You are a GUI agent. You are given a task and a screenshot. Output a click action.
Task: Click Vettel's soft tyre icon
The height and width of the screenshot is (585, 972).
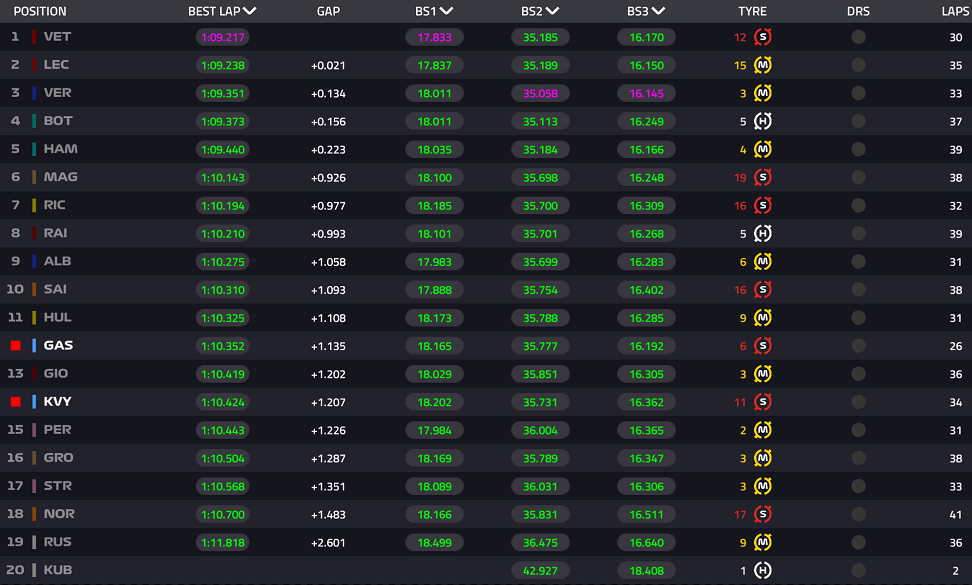click(762, 37)
